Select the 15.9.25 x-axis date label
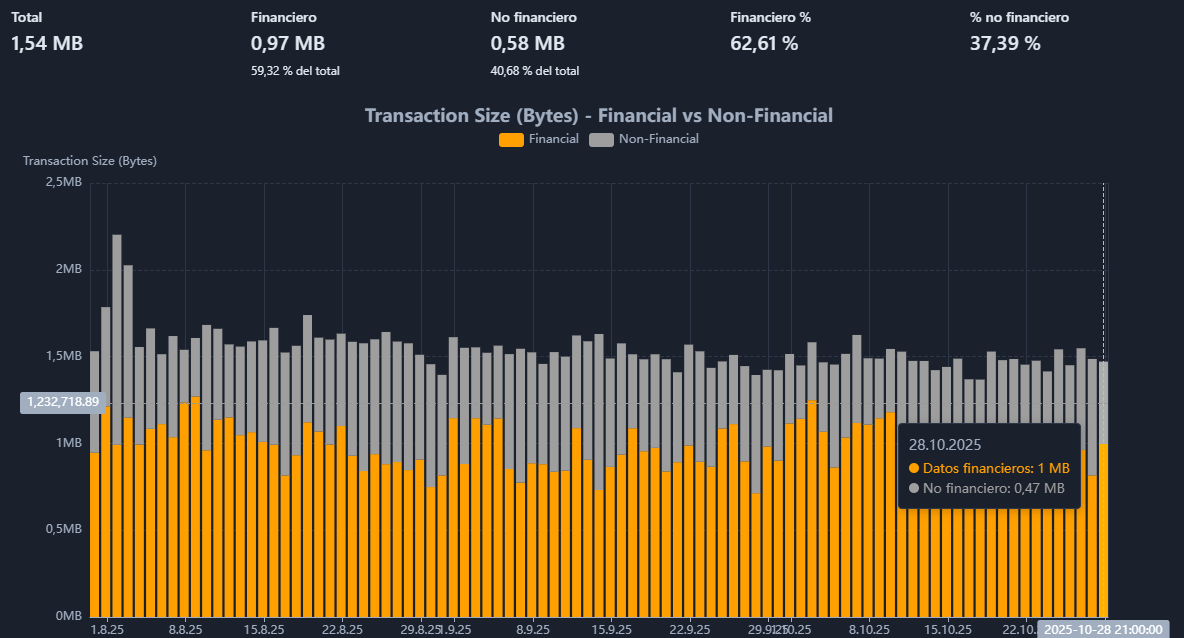Image resolution: width=1184 pixels, height=638 pixels. (x=611, y=630)
